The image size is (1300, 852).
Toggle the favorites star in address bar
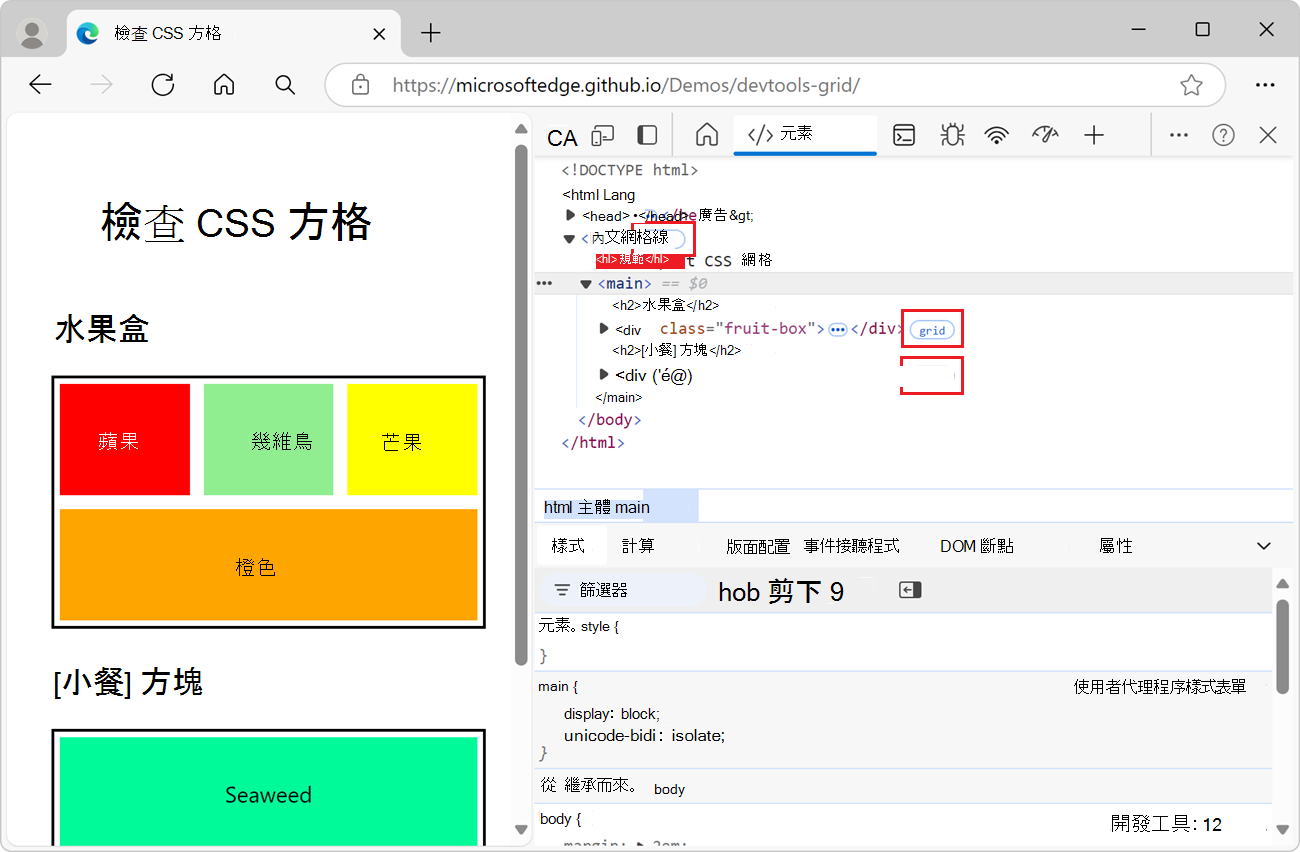pos(1191,85)
